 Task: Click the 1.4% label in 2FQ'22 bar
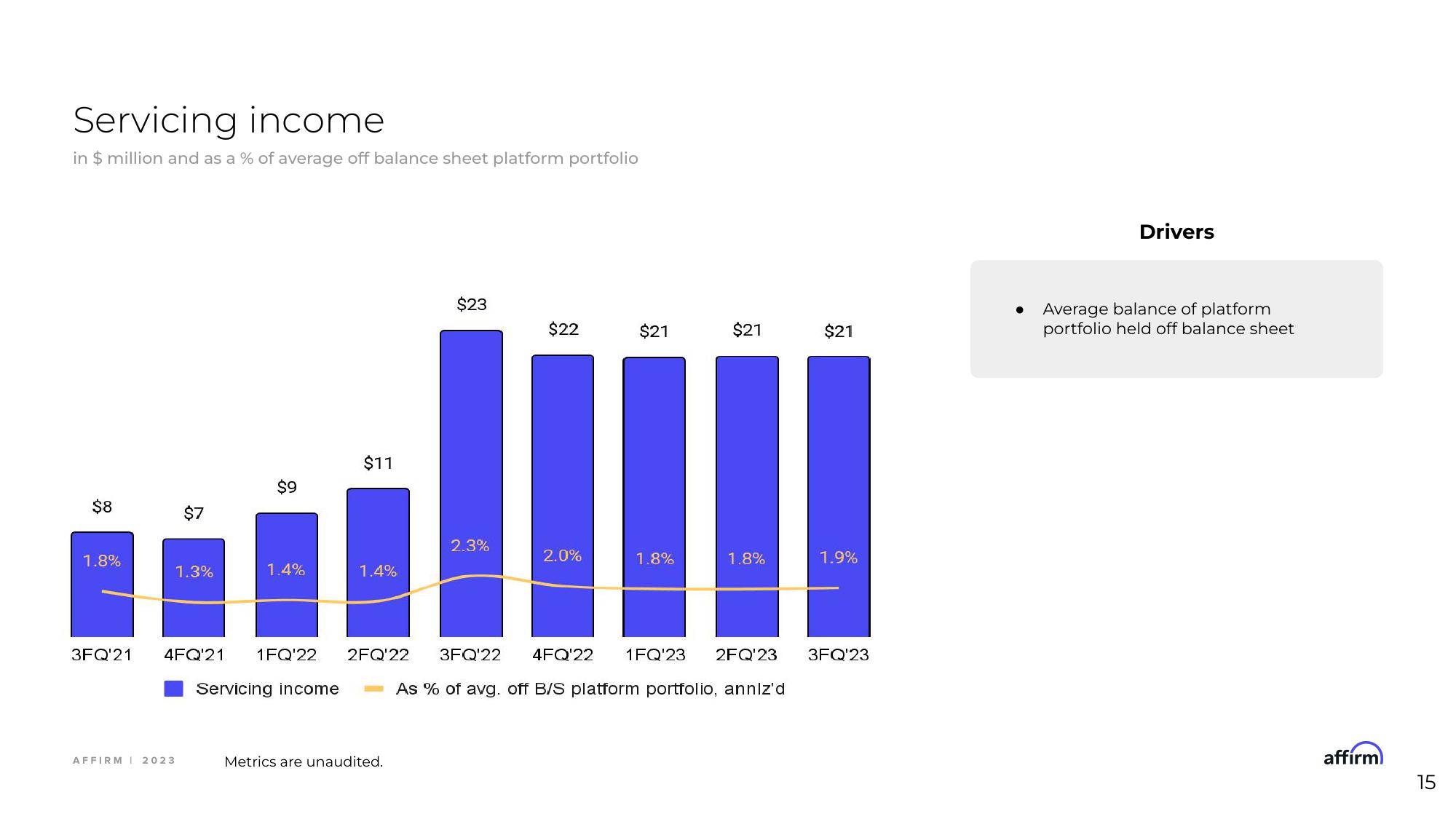click(x=378, y=571)
